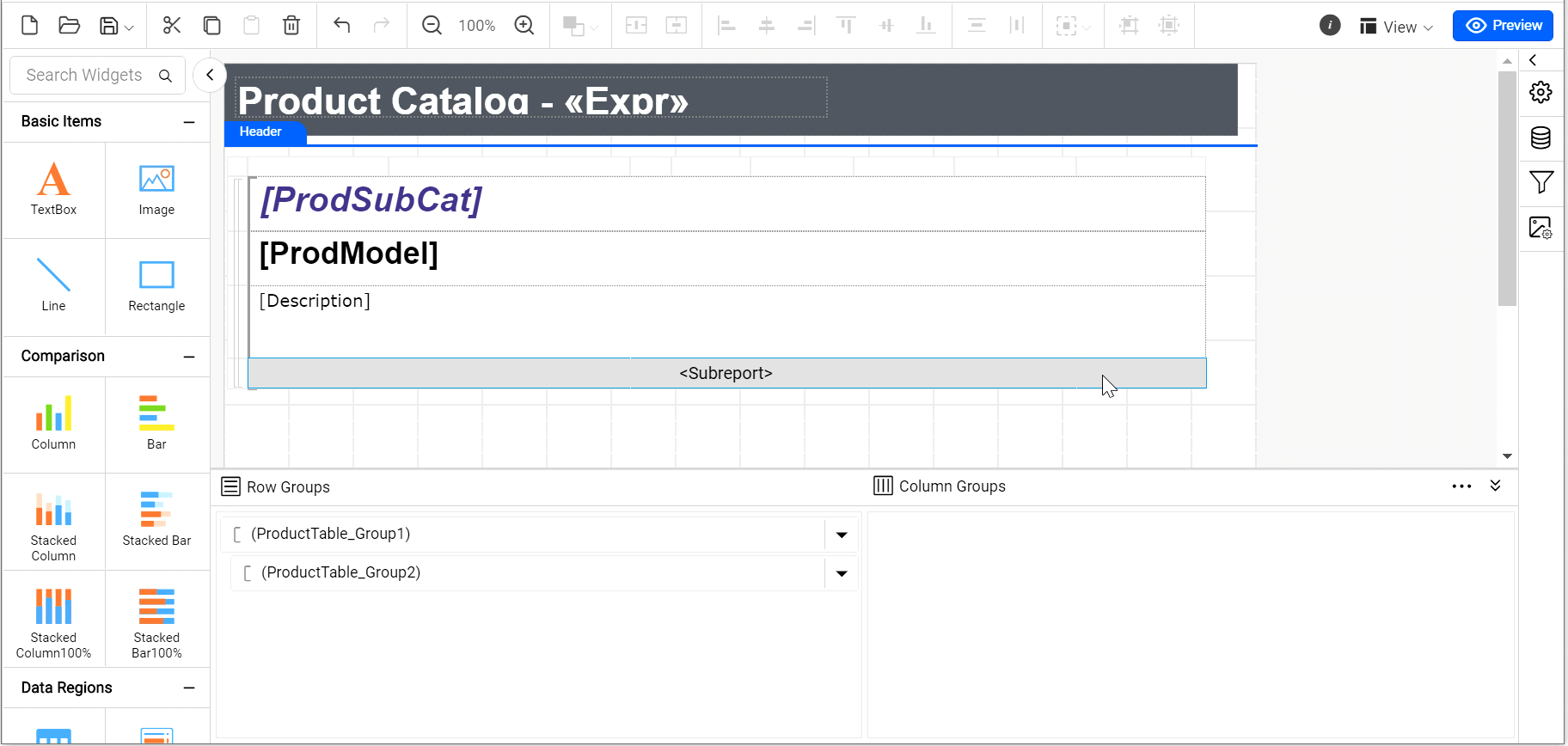Image resolution: width=1568 pixels, height=746 pixels.
Task: Click the vertical scrollbar down arrow
Action: coord(1507,456)
